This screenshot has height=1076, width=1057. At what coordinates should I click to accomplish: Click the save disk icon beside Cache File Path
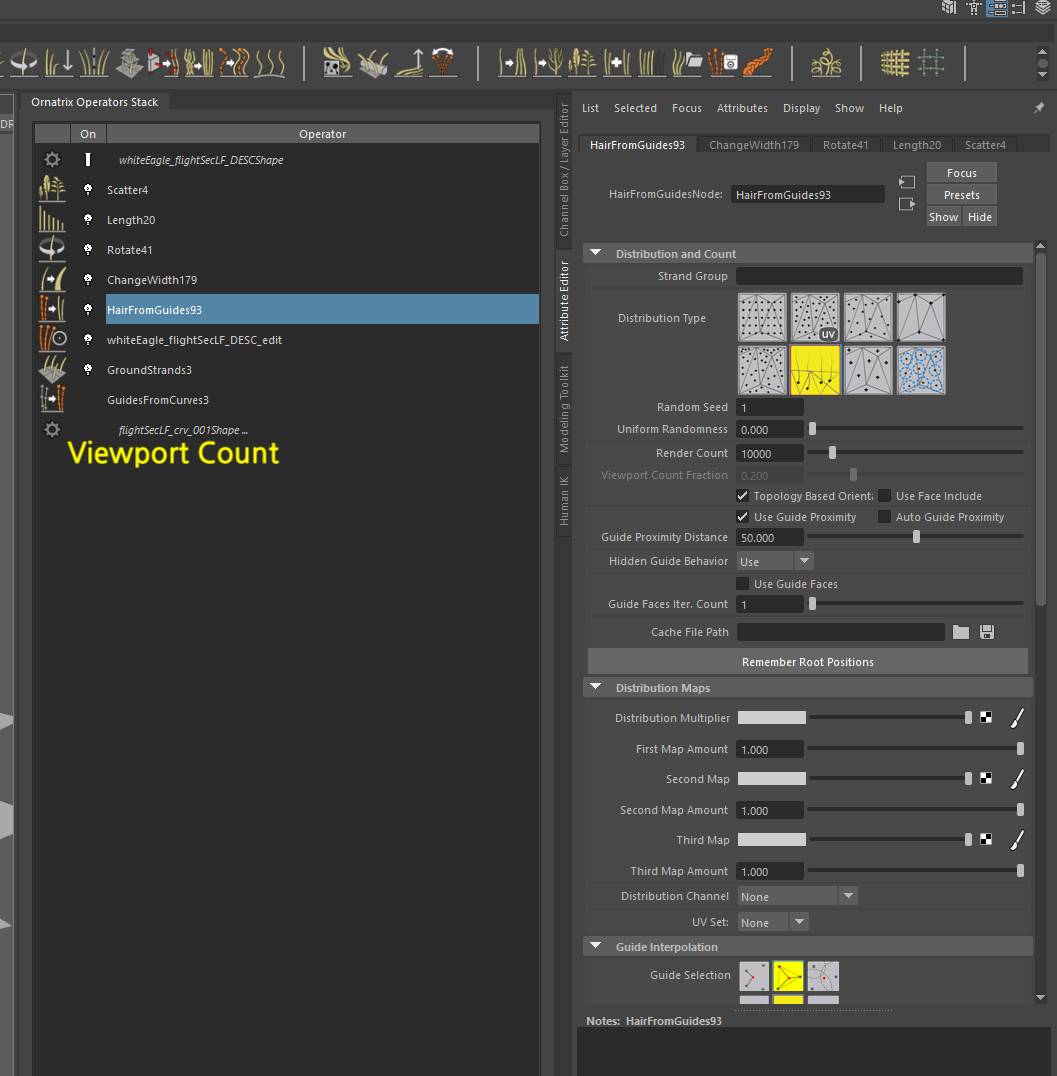(987, 632)
